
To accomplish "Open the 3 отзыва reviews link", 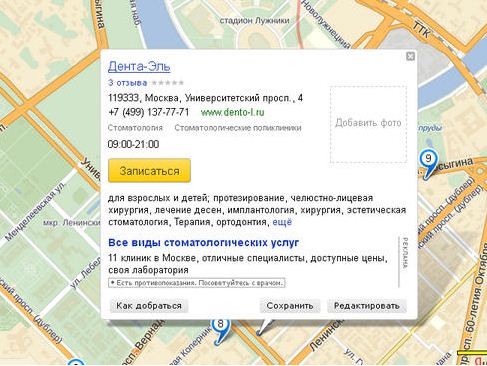I will pos(128,83).
